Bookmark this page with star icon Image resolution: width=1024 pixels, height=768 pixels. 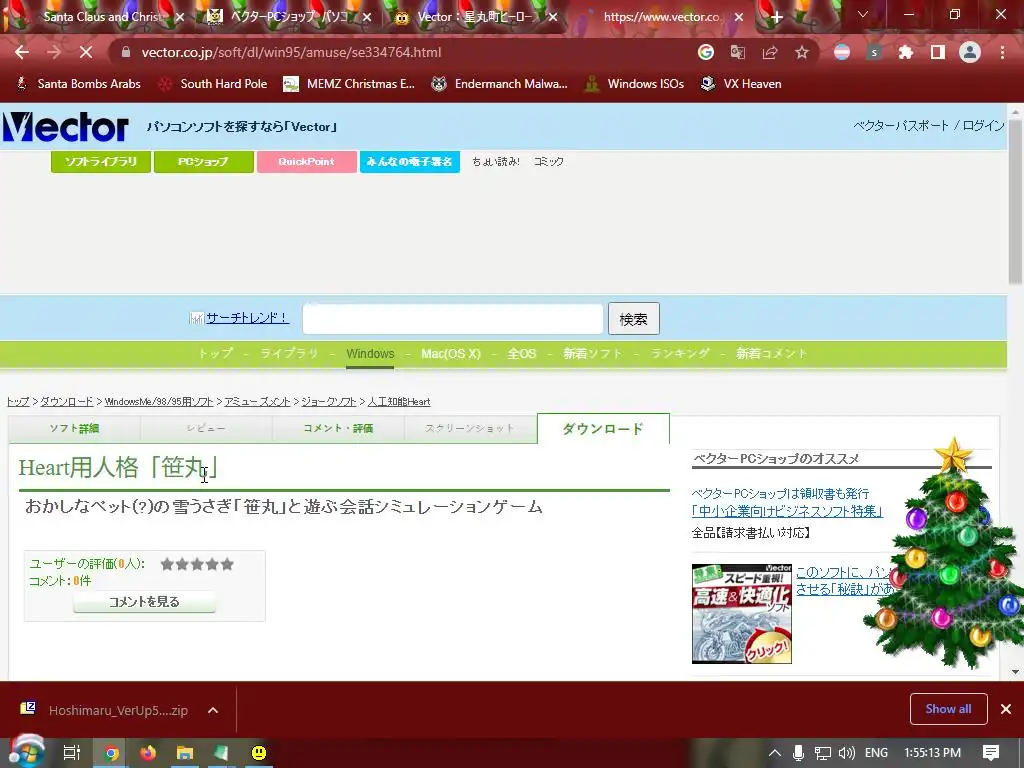[x=802, y=52]
